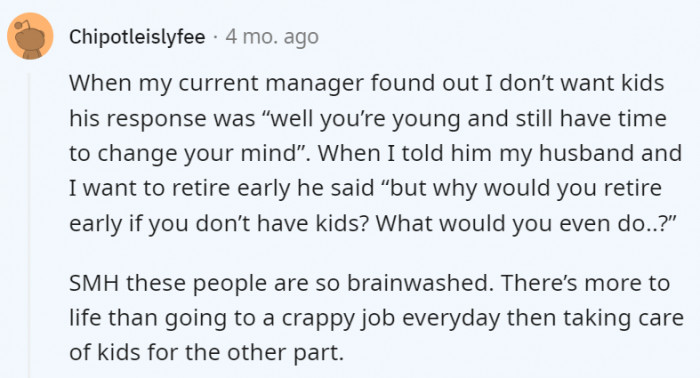Click the words 'but why would you retire'
Screen dimensions: 700x378
click(x=525, y=188)
